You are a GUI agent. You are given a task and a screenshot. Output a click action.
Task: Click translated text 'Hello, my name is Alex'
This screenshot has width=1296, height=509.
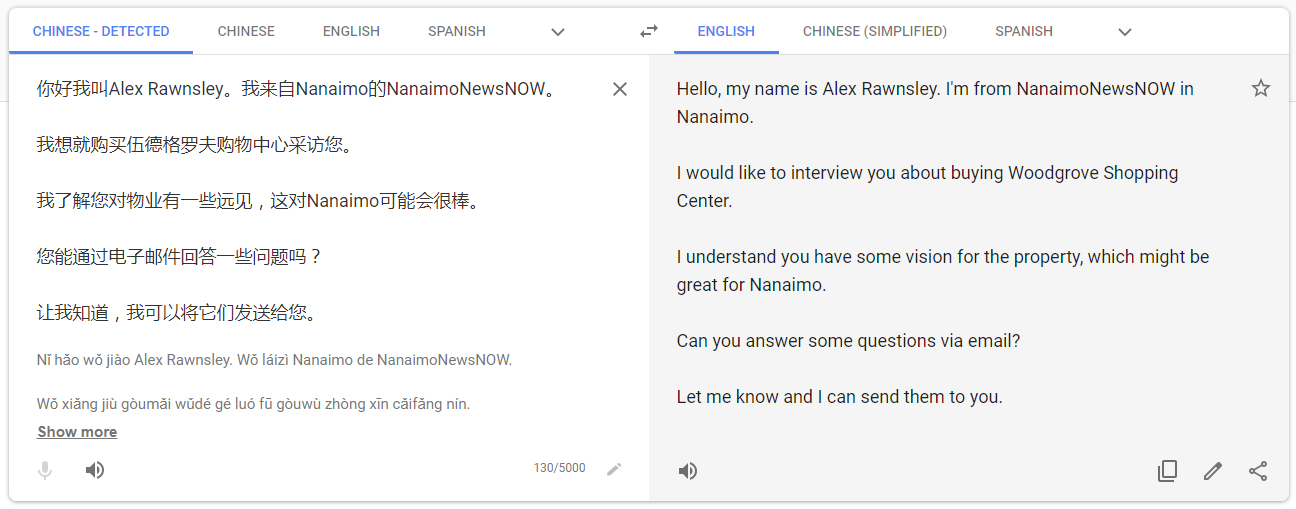[x=935, y=103]
